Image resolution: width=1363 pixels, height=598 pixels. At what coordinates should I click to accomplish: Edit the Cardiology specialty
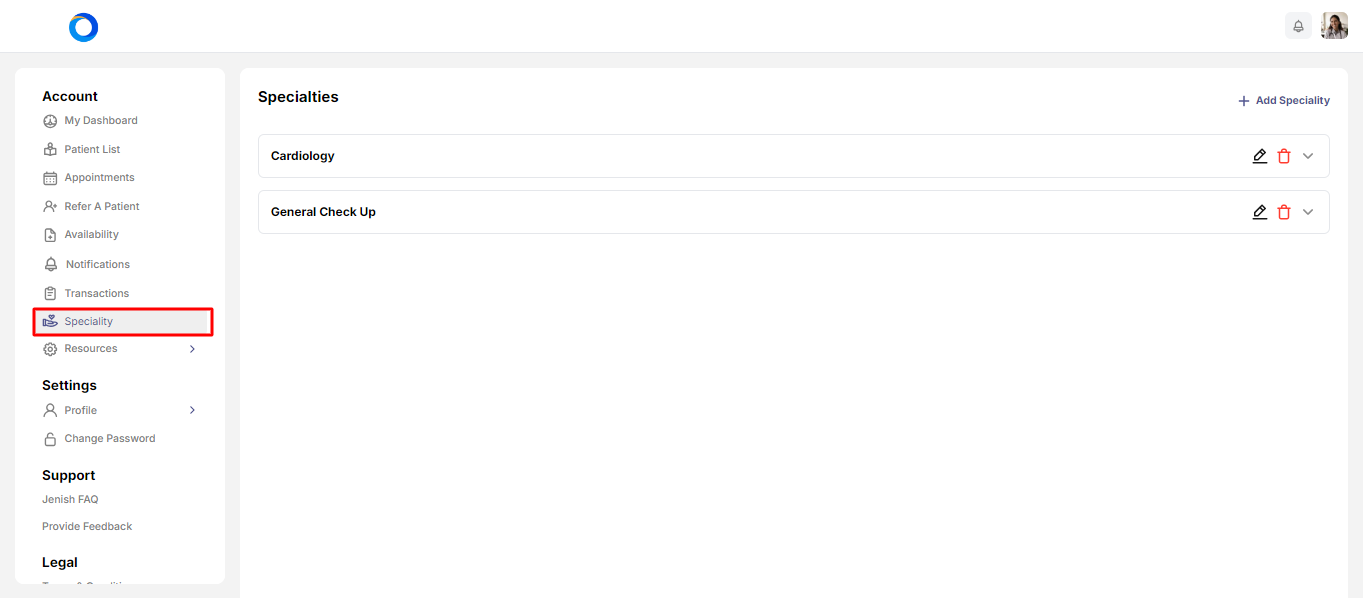tap(1260, 156)
